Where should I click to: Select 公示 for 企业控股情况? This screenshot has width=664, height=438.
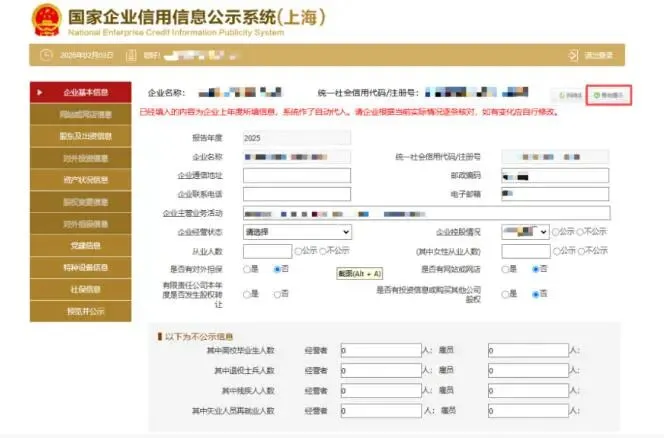(x=555, y=232)
